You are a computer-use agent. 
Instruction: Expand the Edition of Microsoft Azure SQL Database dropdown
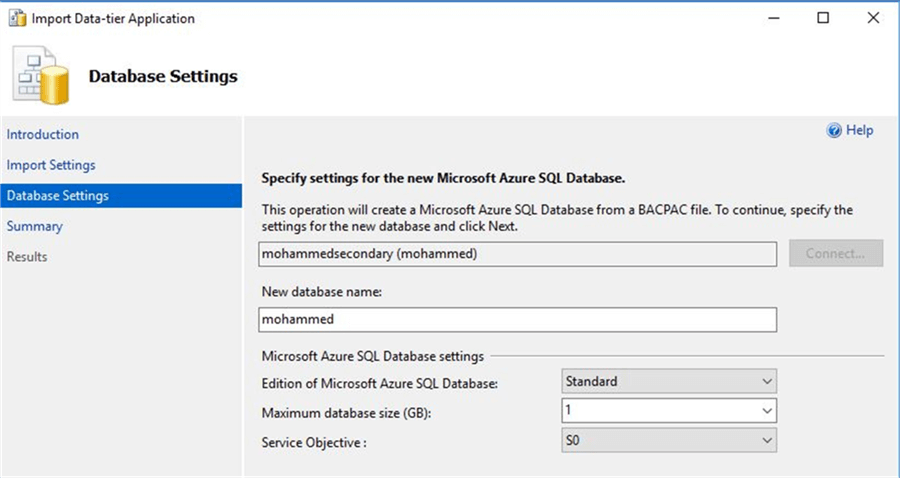click(x=668, y=381)
